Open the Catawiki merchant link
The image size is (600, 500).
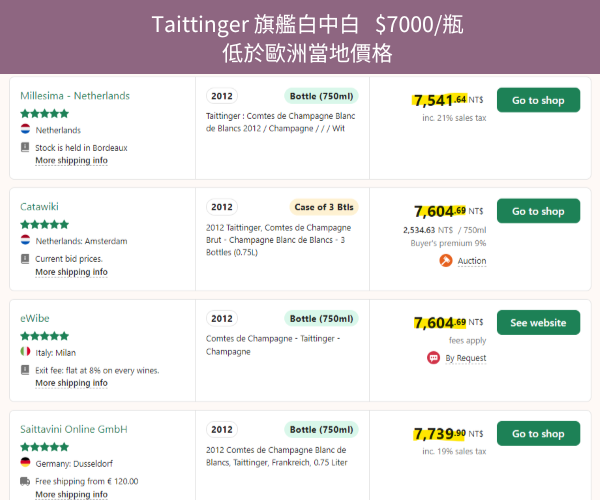point(40,207)
